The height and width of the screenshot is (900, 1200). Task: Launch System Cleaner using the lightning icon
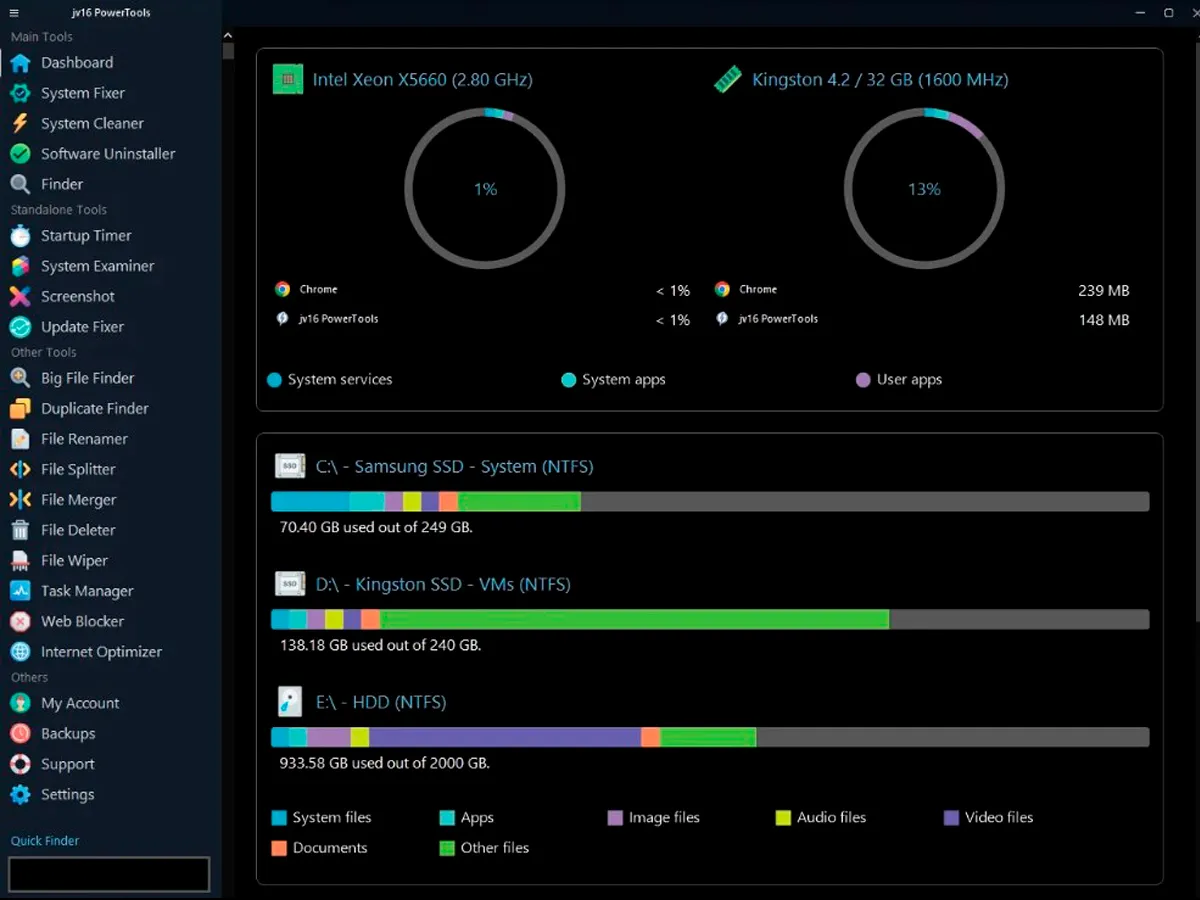(20, 123)
